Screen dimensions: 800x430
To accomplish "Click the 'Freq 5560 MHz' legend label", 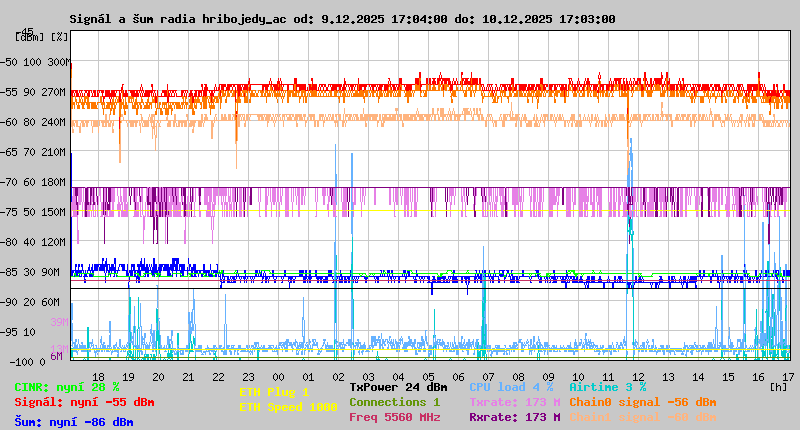I will point(395,417).
